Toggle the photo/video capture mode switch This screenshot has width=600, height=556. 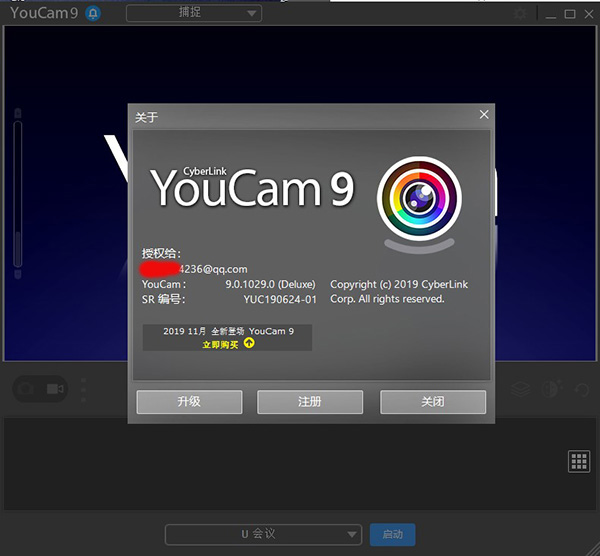pos(40,388)
